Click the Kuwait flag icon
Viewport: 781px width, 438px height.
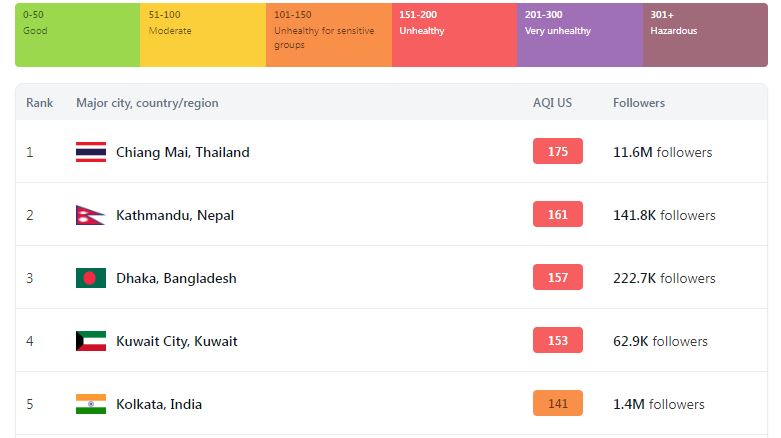point(91,341)
